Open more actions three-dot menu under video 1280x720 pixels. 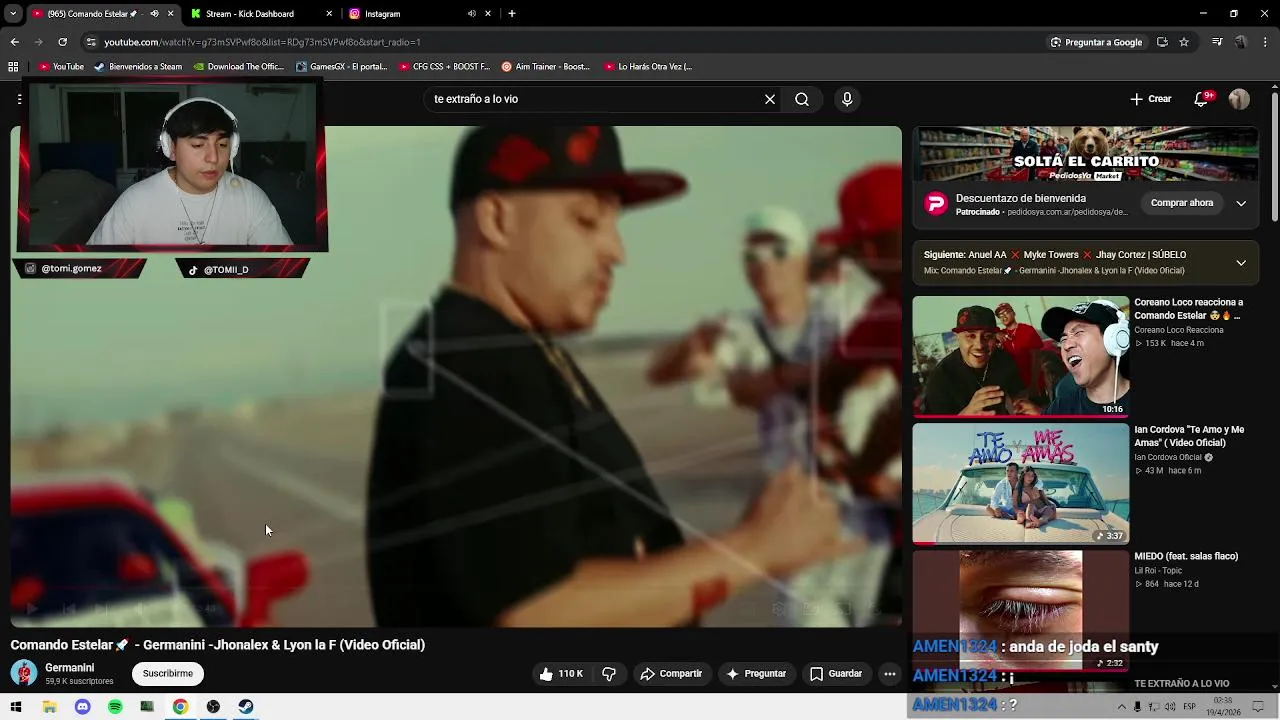[889, 674]
